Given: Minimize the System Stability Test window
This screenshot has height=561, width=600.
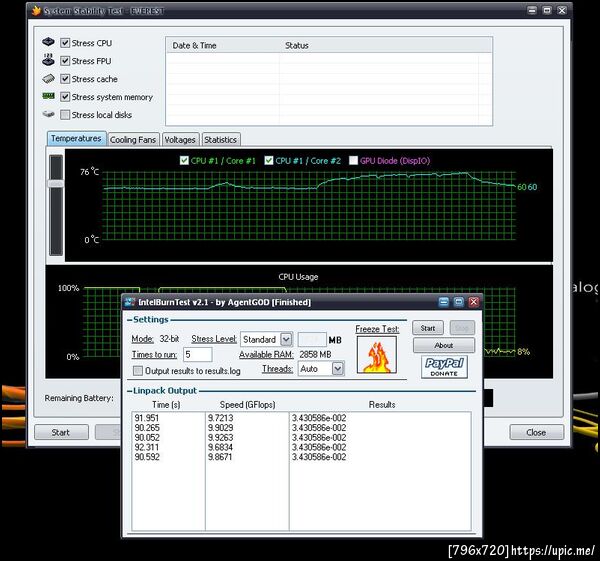Looking at the screenshot, I should tap(532, 10).
